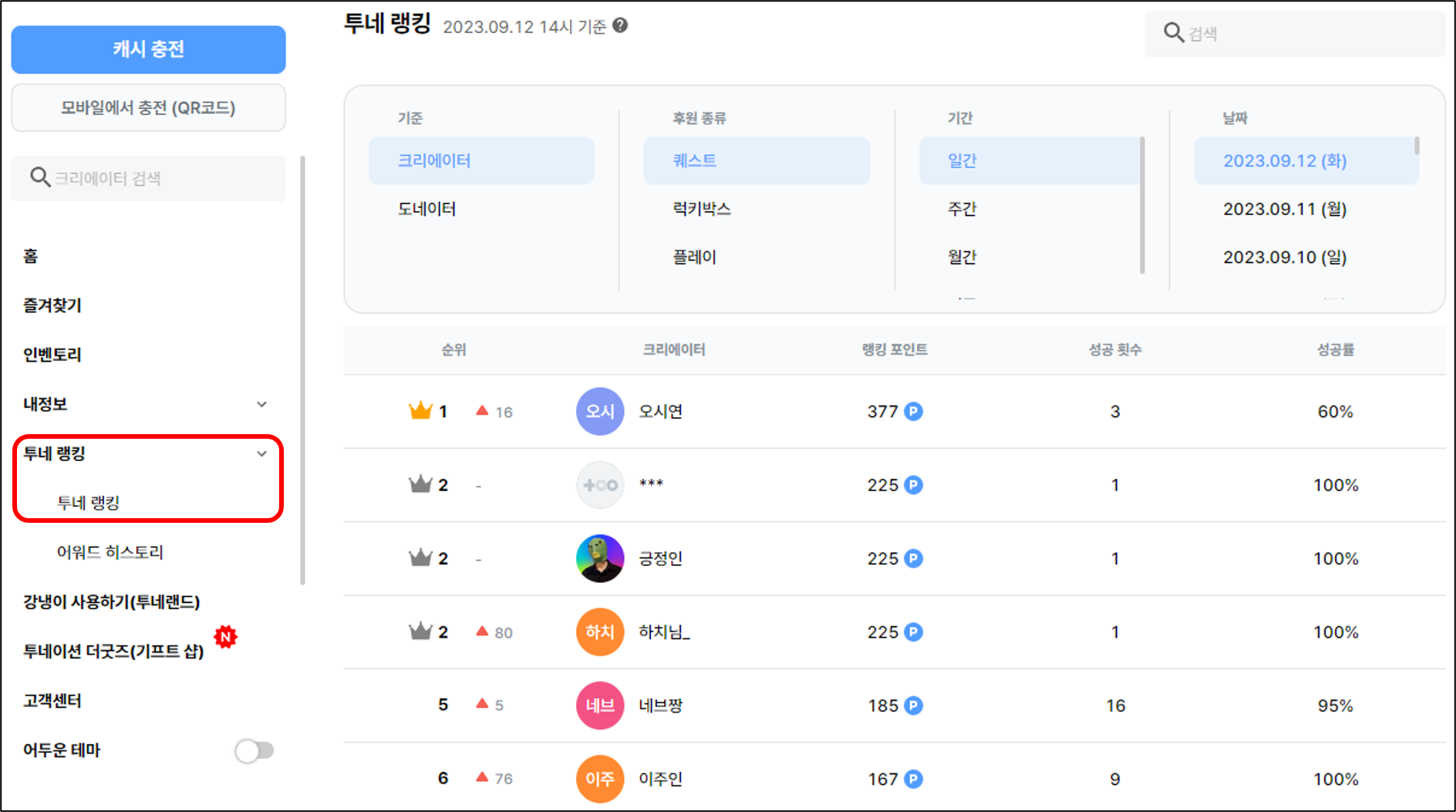Click the red N badge on 투네이션 더굿즈
The height and width of the screenshot is (812, 1456).
tap(226, 636)
